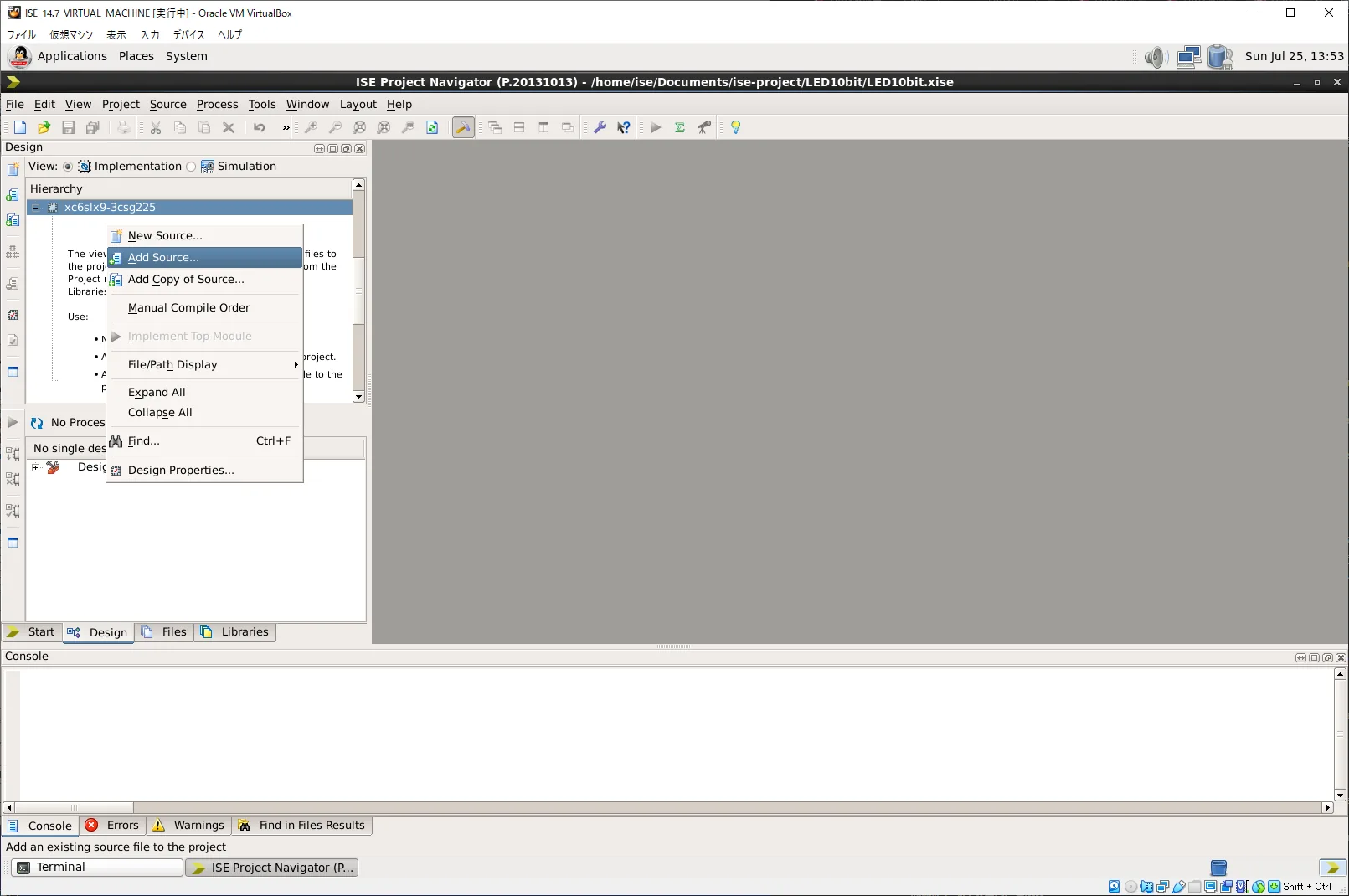This screenshot has height=896, width=1349.
Task: Click the light bulb tips icon
Action: [736, 127]
